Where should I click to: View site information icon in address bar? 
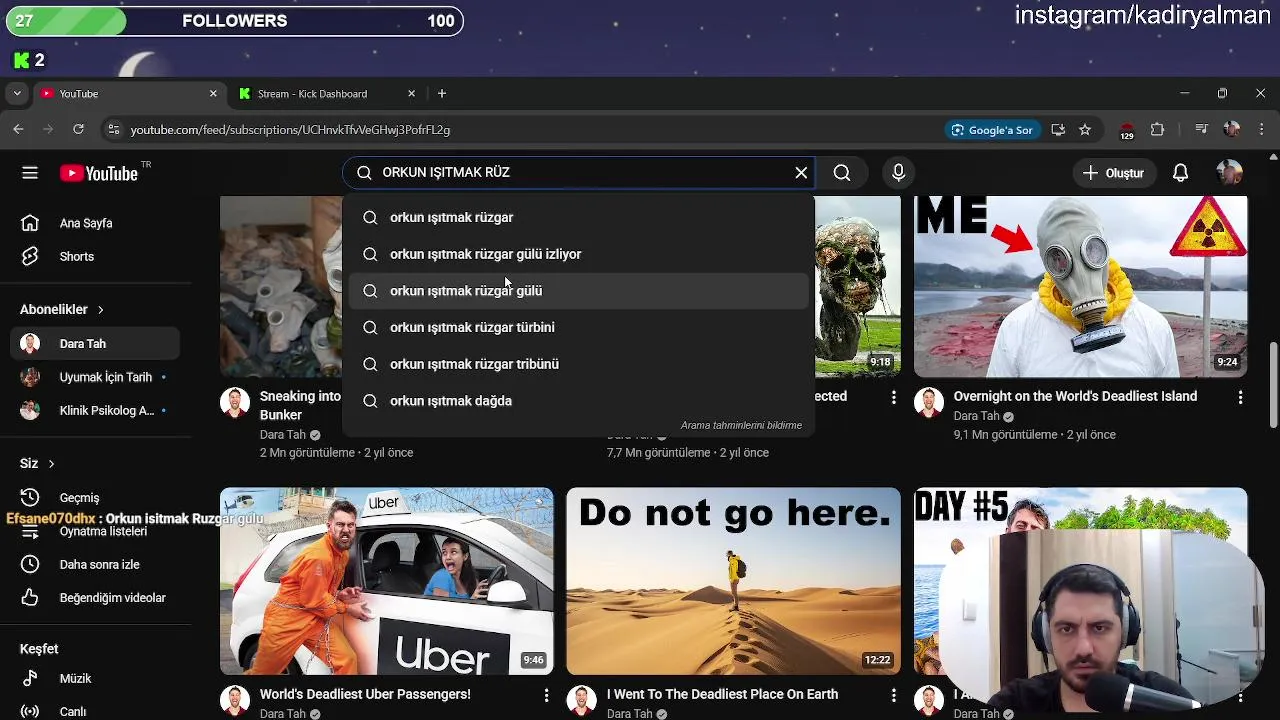113,129
